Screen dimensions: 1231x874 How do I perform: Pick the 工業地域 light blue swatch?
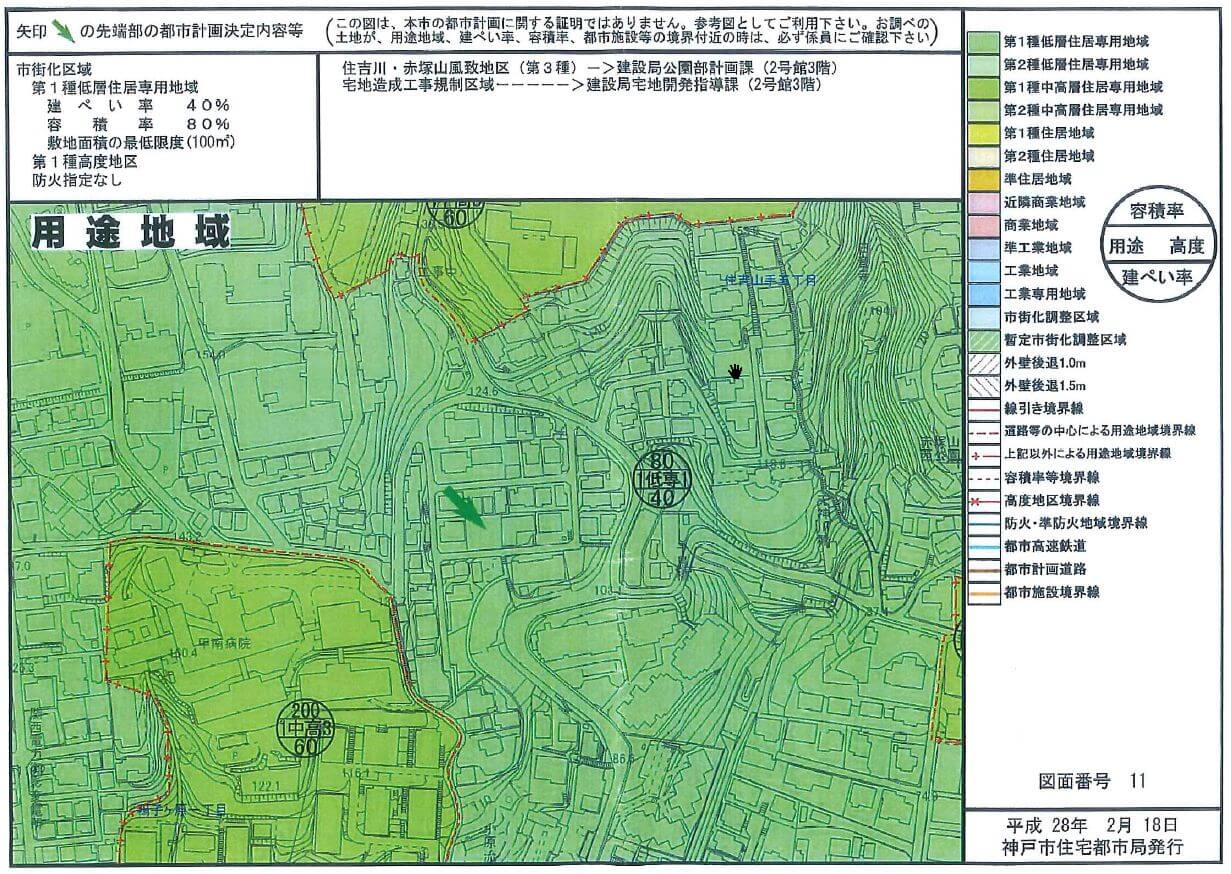(982, 271)
